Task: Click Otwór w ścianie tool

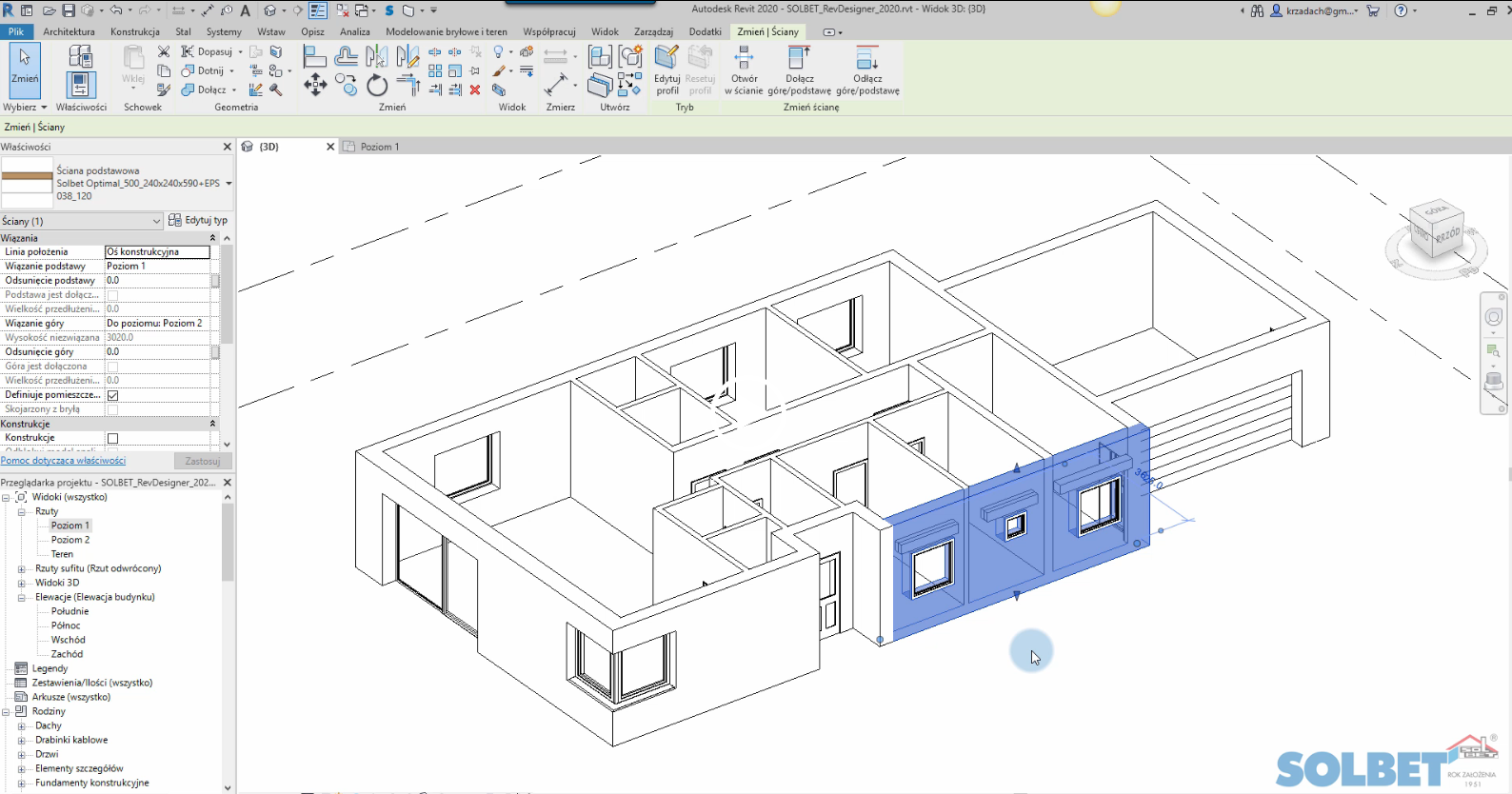Action: 744,70
